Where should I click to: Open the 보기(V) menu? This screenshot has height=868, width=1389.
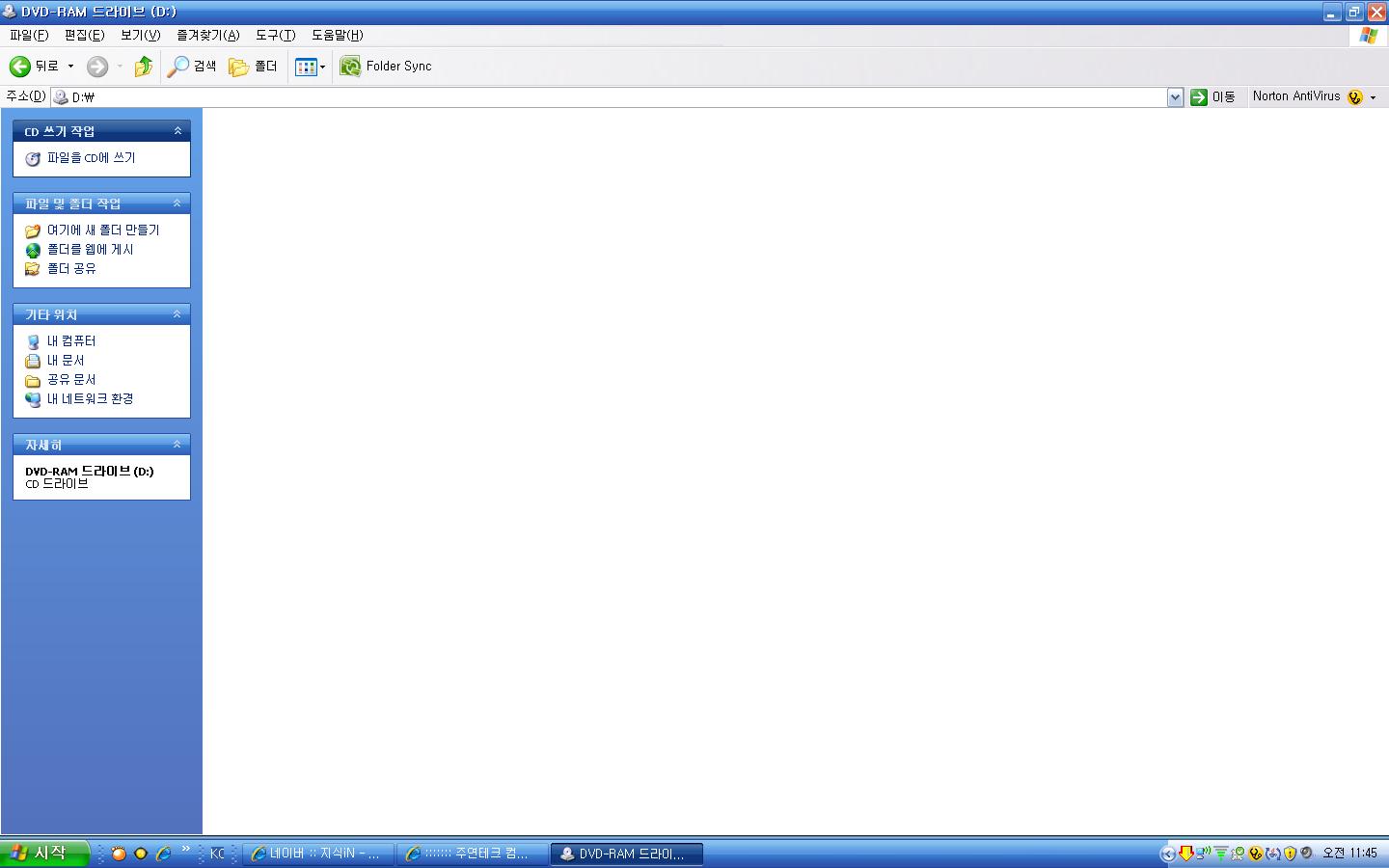point(140,35)
